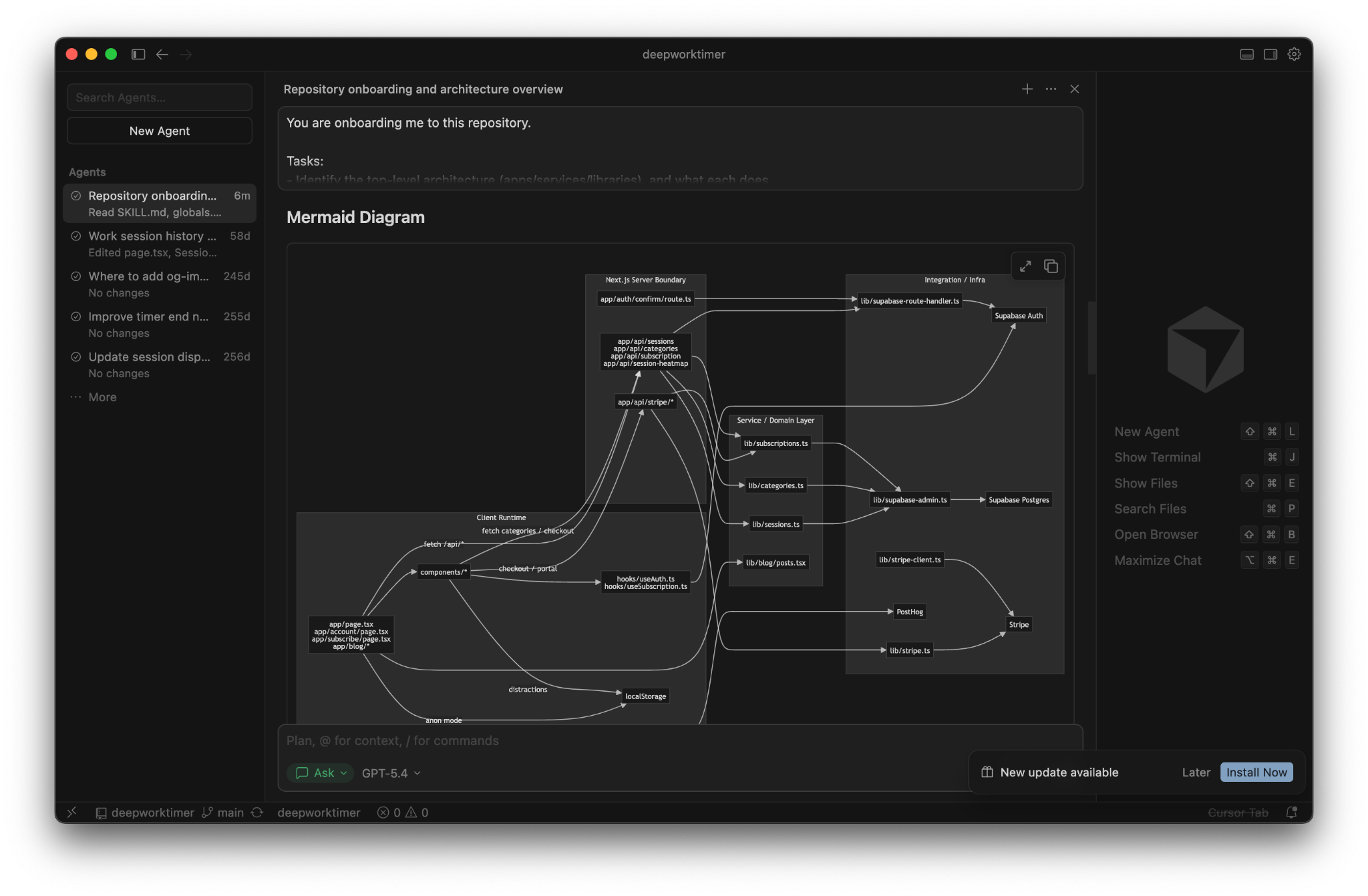Viewport: 1368px width, 896px height.
Task: Open the Work session history agent
Action: [160, 244]
